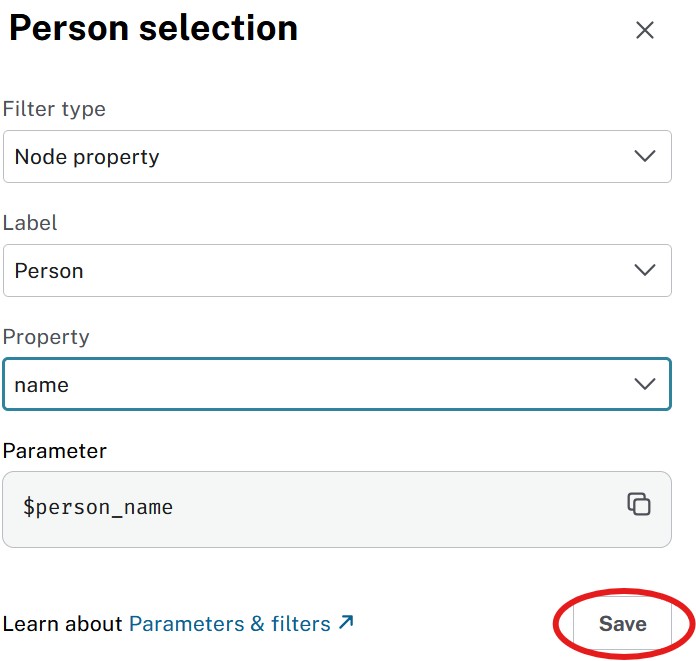Viewport: 696px width, 661px height.
Task: Click the chevron in the Property field
Action: click(x=645, y=384)
